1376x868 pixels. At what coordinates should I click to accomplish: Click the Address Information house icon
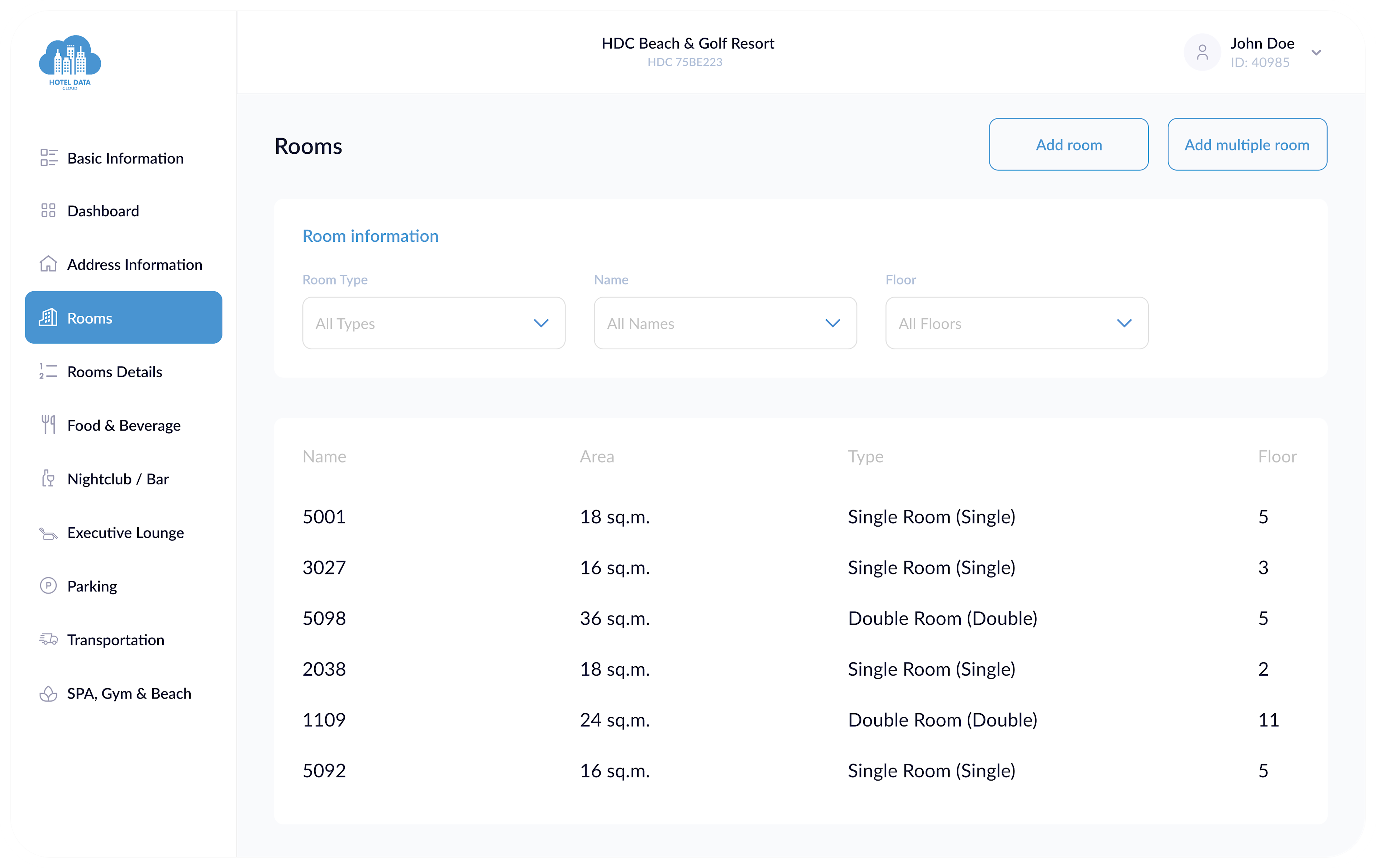49,264
